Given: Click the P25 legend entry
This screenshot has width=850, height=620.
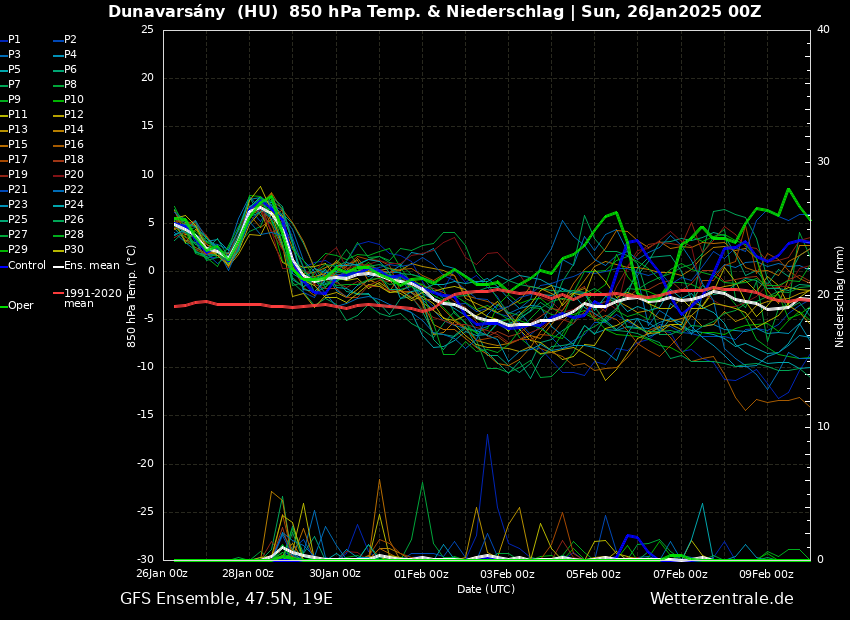Looking at the screenshot, I should (18, 220).
